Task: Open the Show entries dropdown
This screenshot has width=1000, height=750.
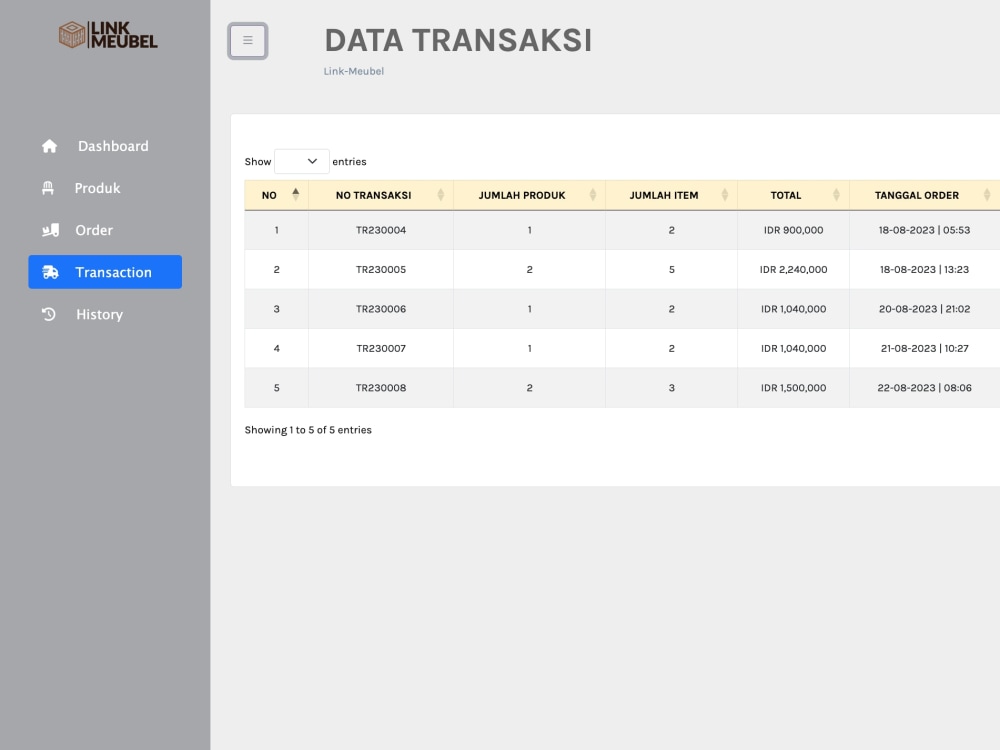Action: [302, 161]
